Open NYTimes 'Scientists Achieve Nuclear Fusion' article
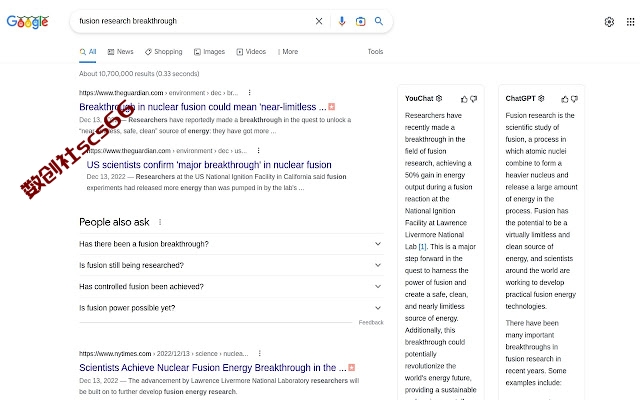Screen dimensions: 640x400 [x=213, y=368]
